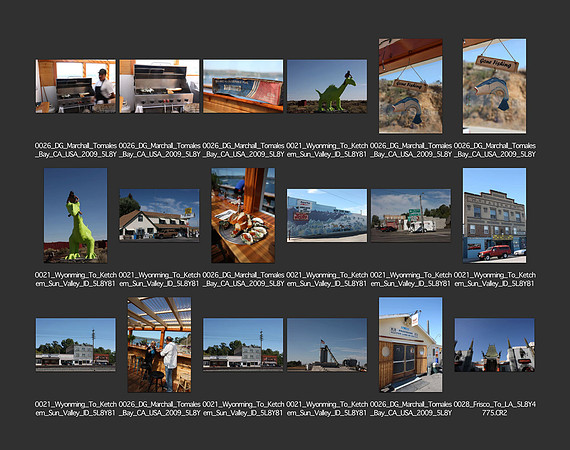The width and height of the screenshot is (570, 450).
Task: Select the Gone Fishing sign photo showing the wooden beam
Action: 411,86
